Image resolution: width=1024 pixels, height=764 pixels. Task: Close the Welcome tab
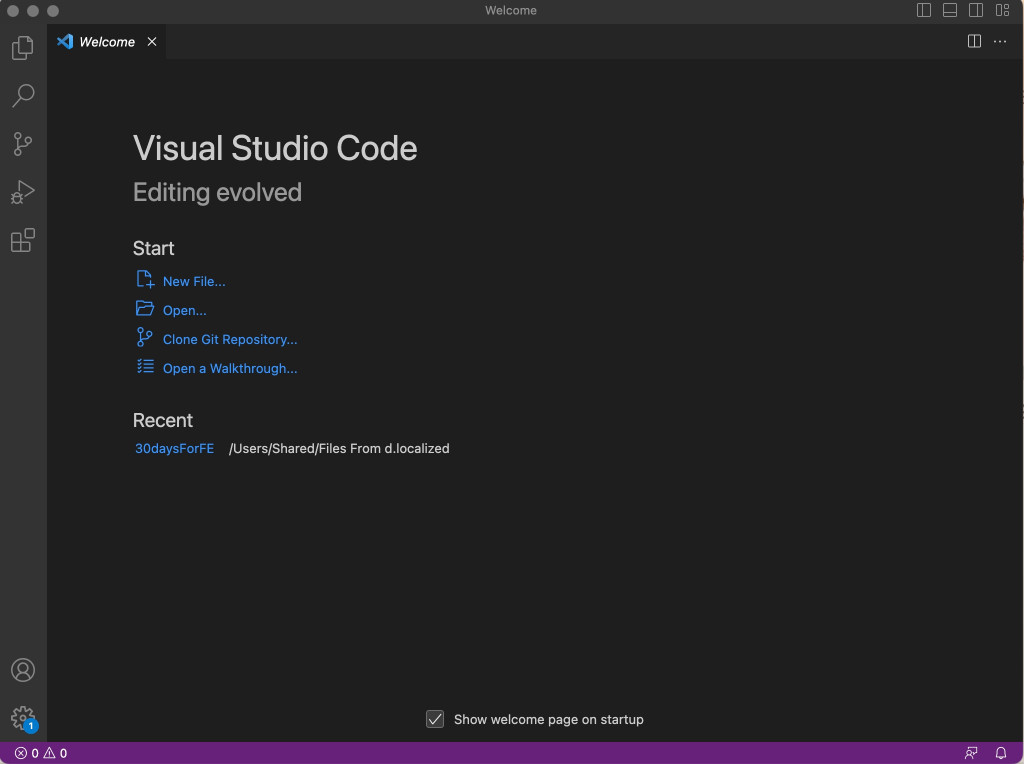[x=152, y=41]
